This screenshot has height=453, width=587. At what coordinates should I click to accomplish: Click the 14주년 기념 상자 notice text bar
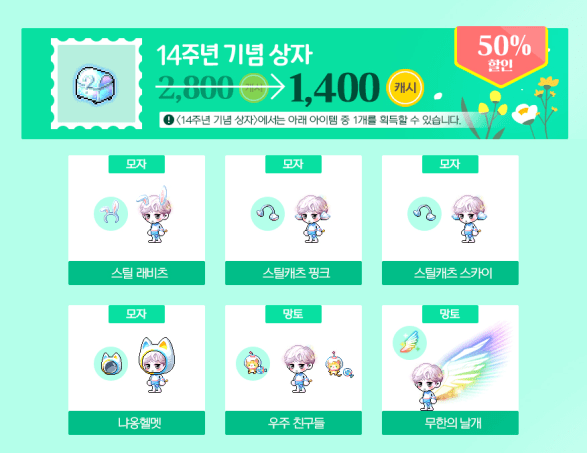[x=313, y=120]
